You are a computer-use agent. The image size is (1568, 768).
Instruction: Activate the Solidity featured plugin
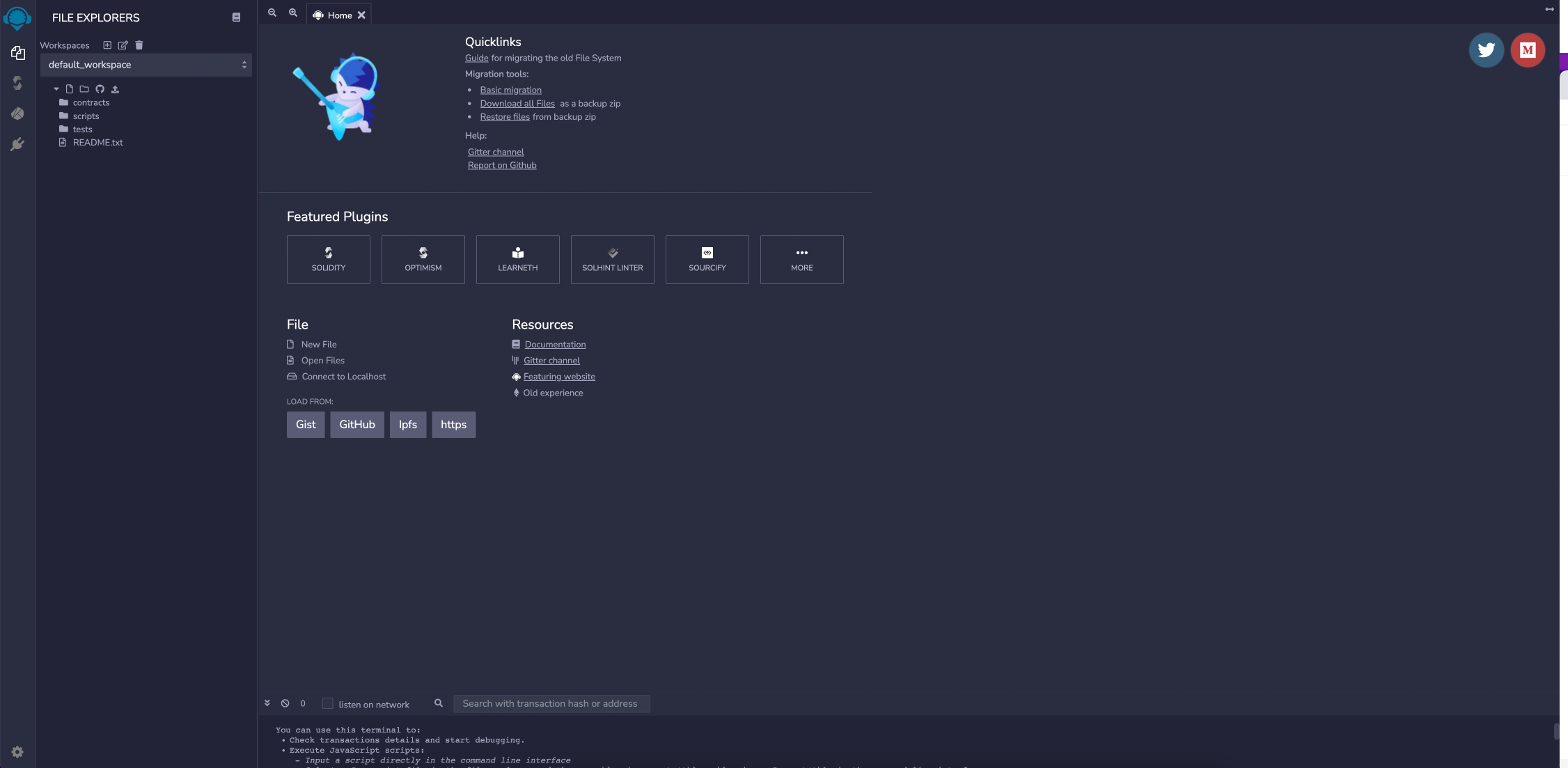pos(329,260)
